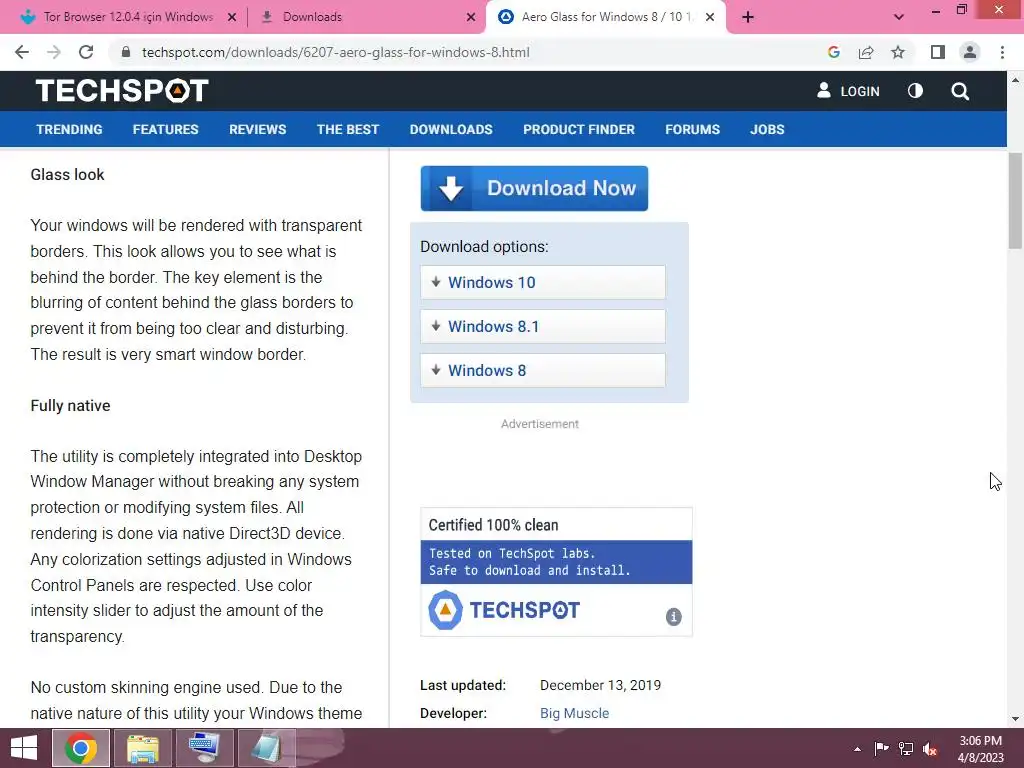Click the 'Glass look' heading
1024x768 pixels.
[x=67, y=174]
